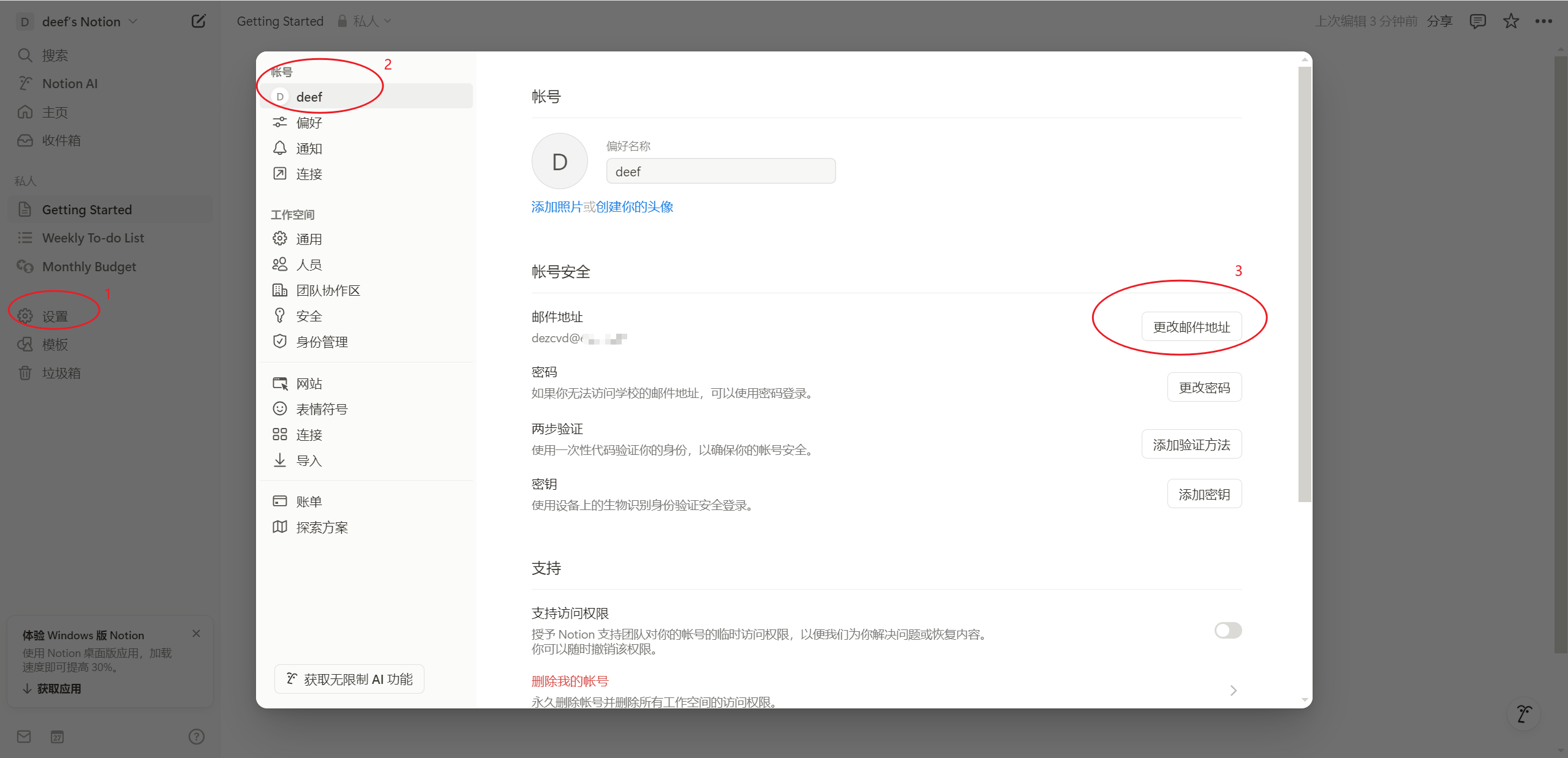This screenshot has width=1568, height=758.
Task: Click the D avatar circle in the account section
Action: tap(560, 162)
